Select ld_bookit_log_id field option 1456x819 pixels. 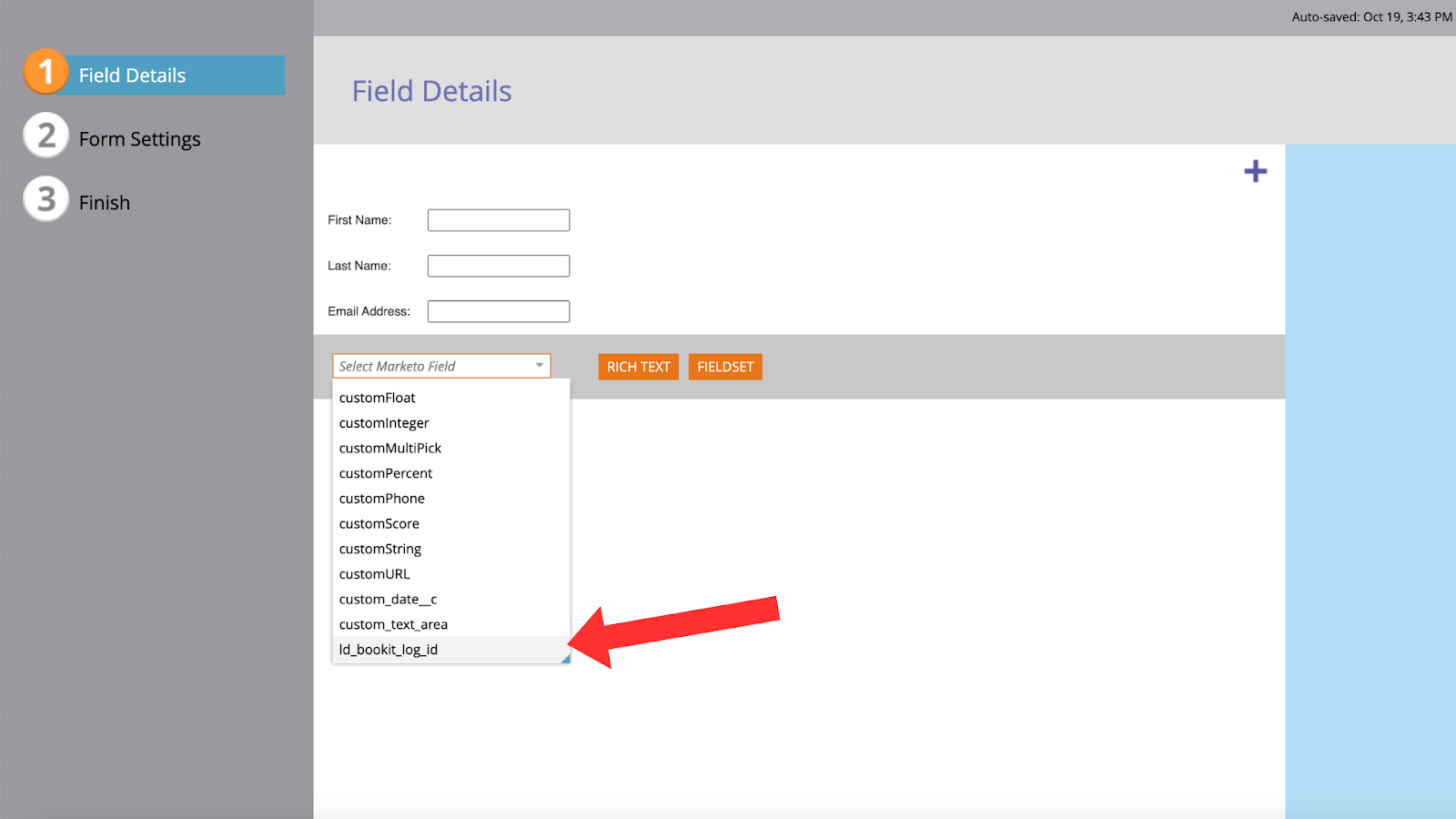pos(389,650)
